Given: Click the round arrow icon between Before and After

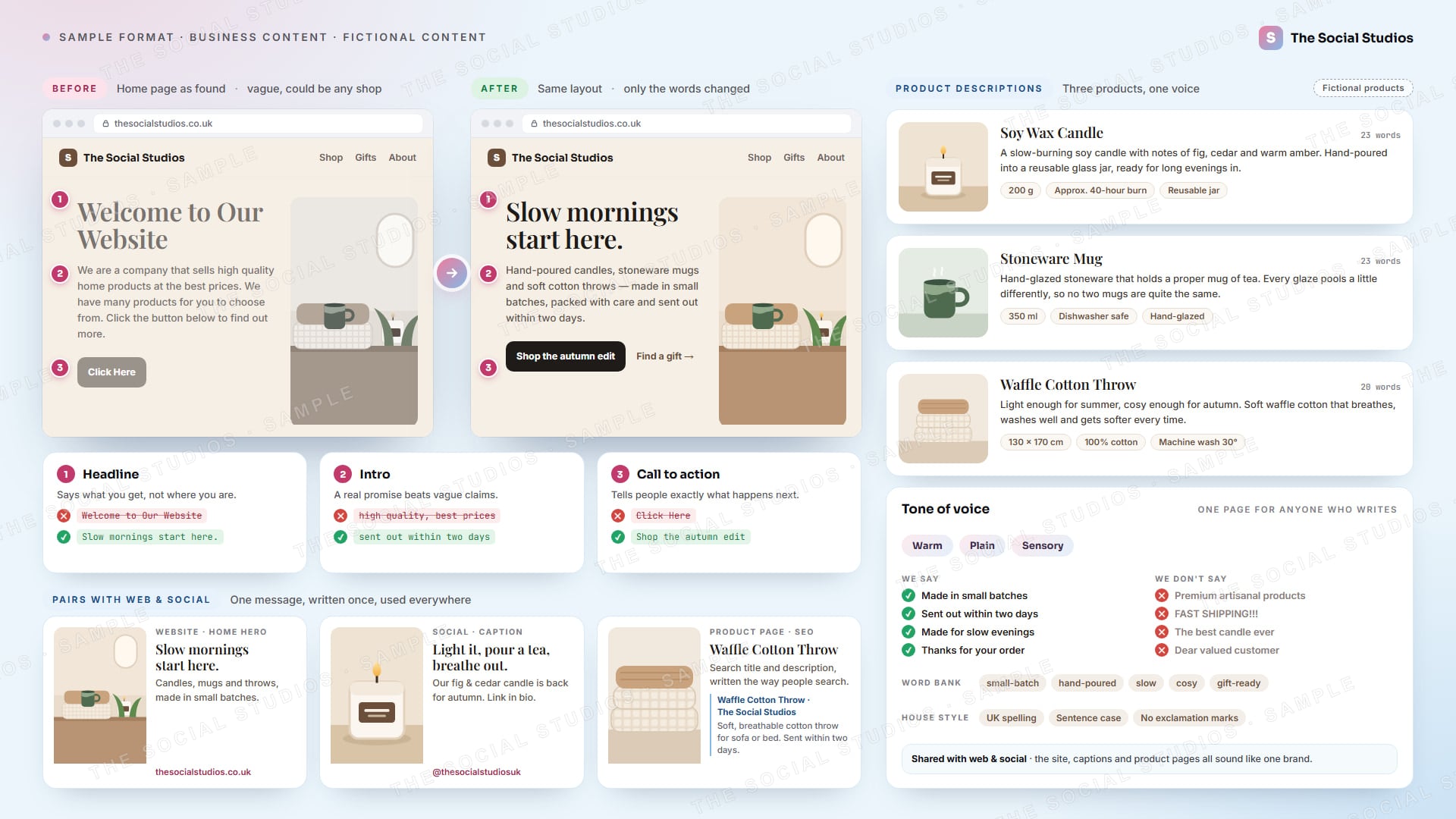Looking at the screenshot, I should pos(452,273).
